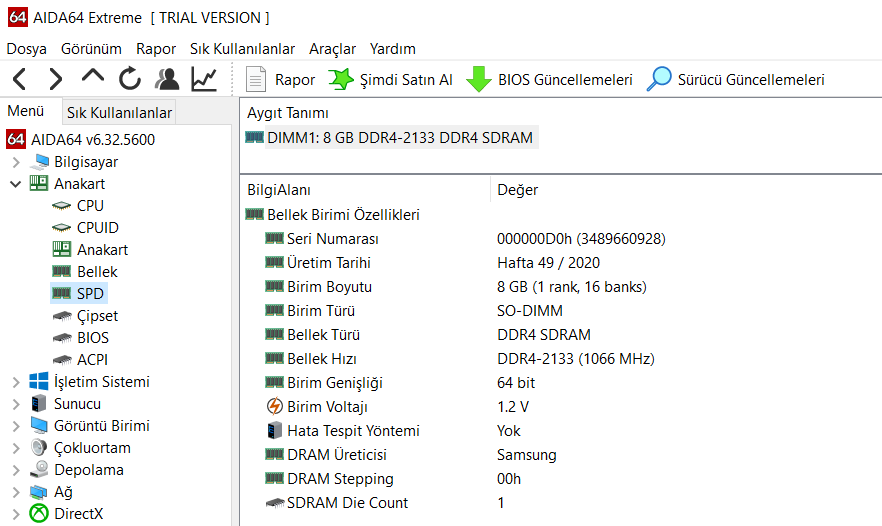Screen dimensions: 882x526
Task: Switch to the Menü sidebar tab
Action: tap(25, 111)
